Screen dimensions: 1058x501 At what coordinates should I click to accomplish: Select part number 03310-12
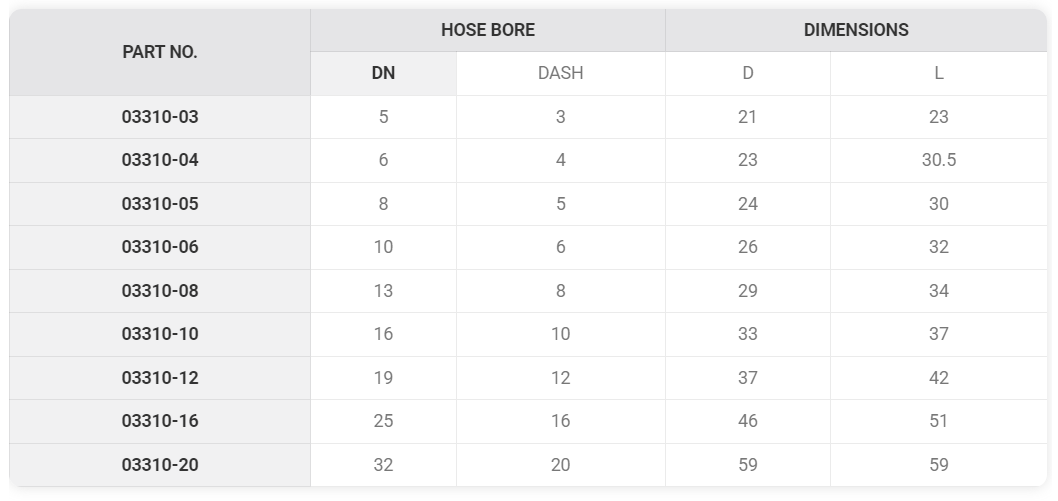[x=160, y=378]
